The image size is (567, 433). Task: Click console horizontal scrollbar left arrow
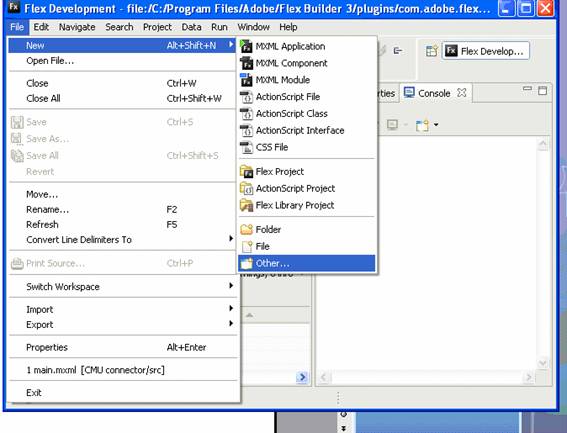tap(324, 377)
